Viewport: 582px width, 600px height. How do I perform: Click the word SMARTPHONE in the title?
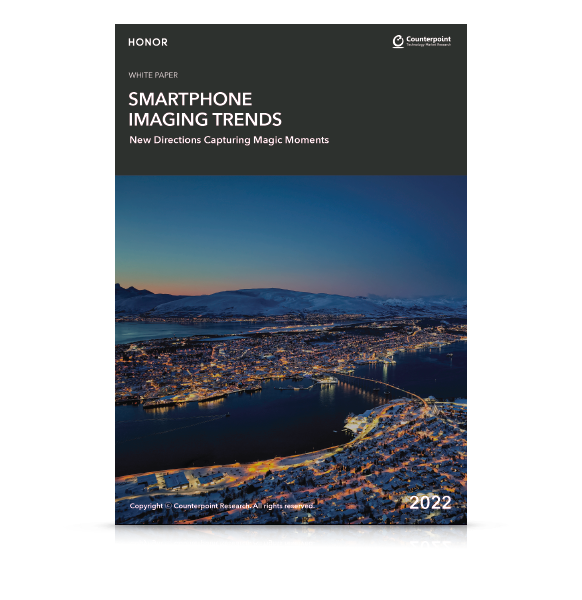coord(190,99)
